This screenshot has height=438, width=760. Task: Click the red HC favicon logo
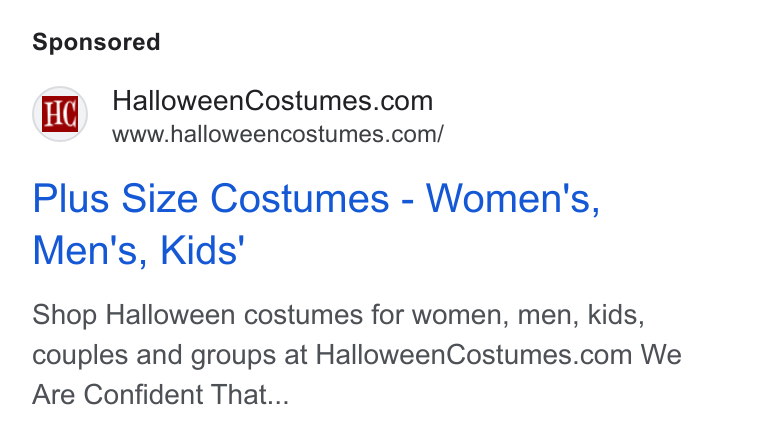[60, 114]
